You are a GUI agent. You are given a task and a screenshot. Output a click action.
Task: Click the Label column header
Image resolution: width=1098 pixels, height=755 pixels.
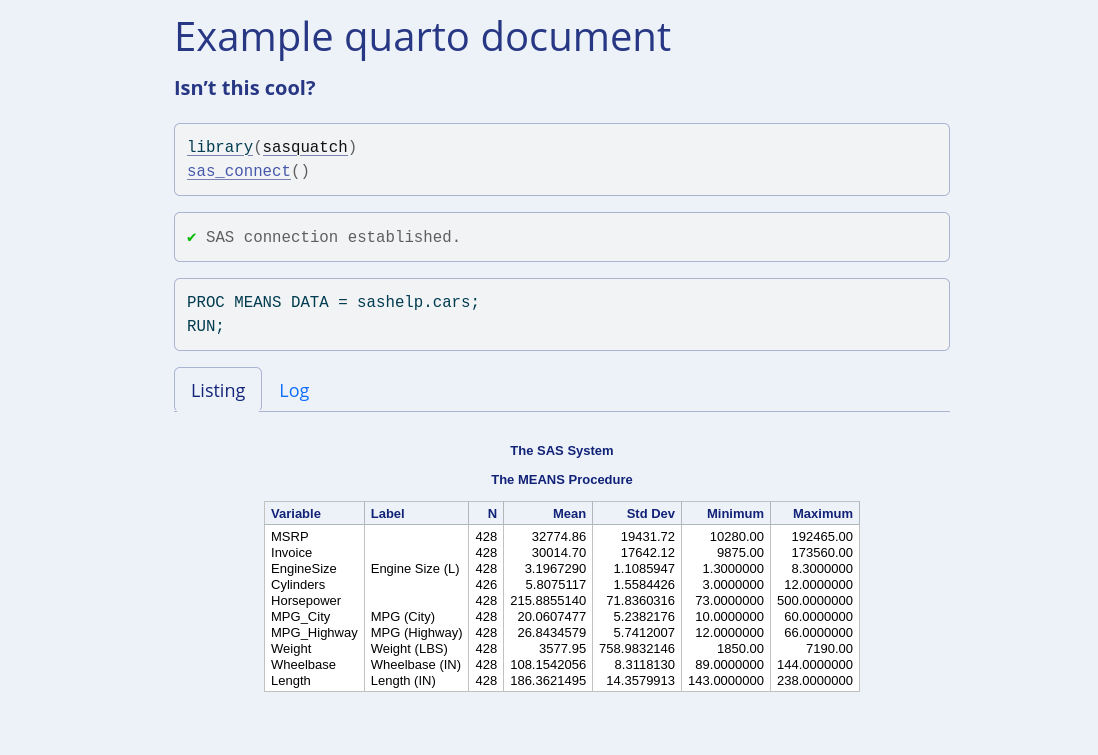[388, 513]
